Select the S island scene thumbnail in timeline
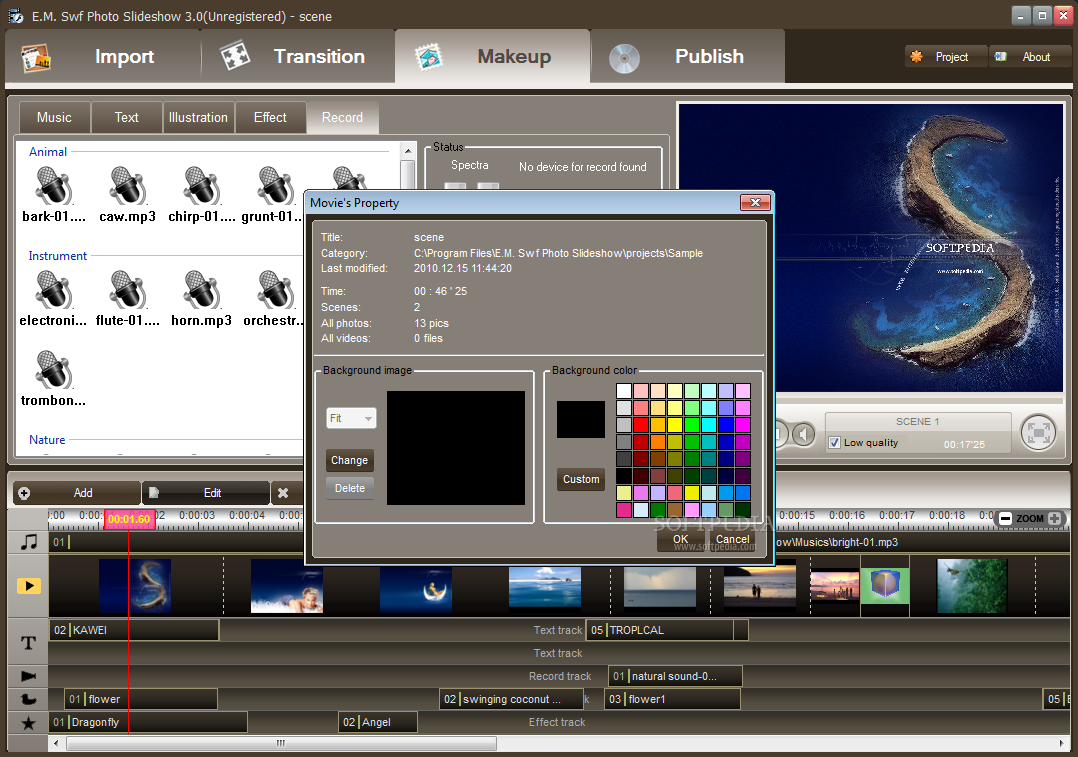This screenshot has height=757, width=1078. (x=135, y=586)
